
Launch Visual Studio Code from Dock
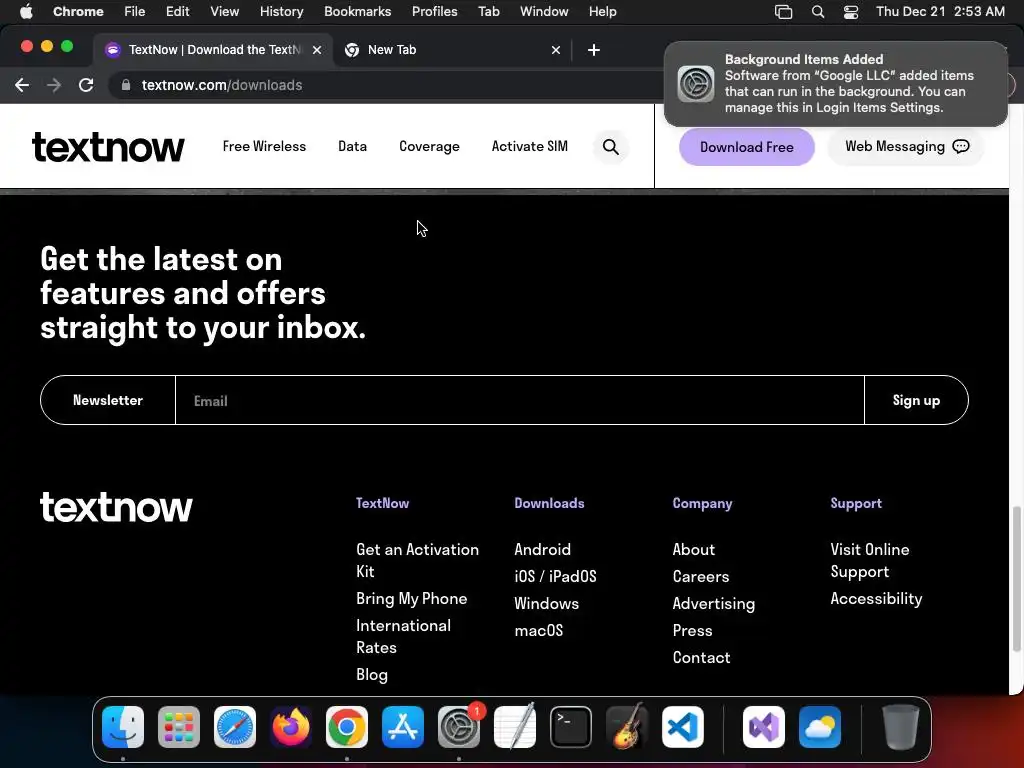tap(683, 727)
